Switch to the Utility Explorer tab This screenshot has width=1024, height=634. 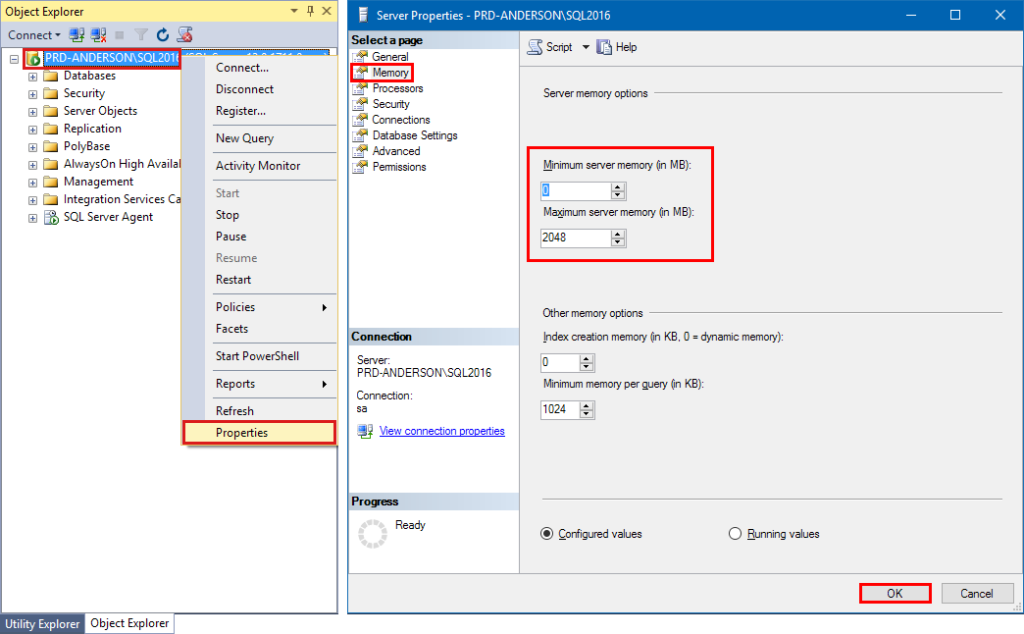[x=42, y=624]
